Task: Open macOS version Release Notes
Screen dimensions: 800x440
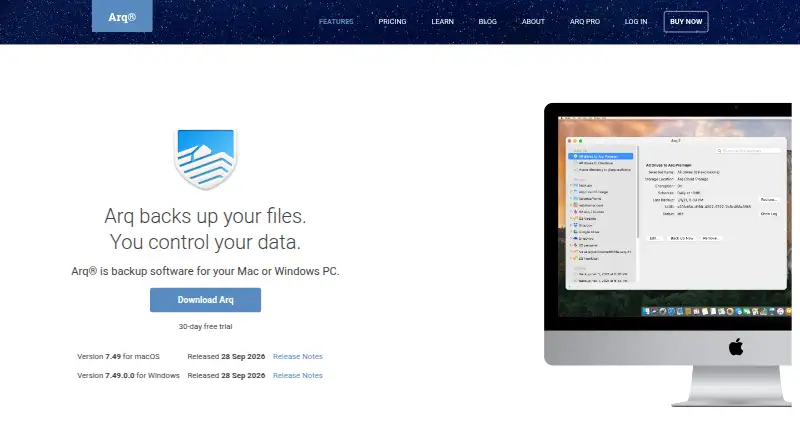Action: (x=297, y=356)
